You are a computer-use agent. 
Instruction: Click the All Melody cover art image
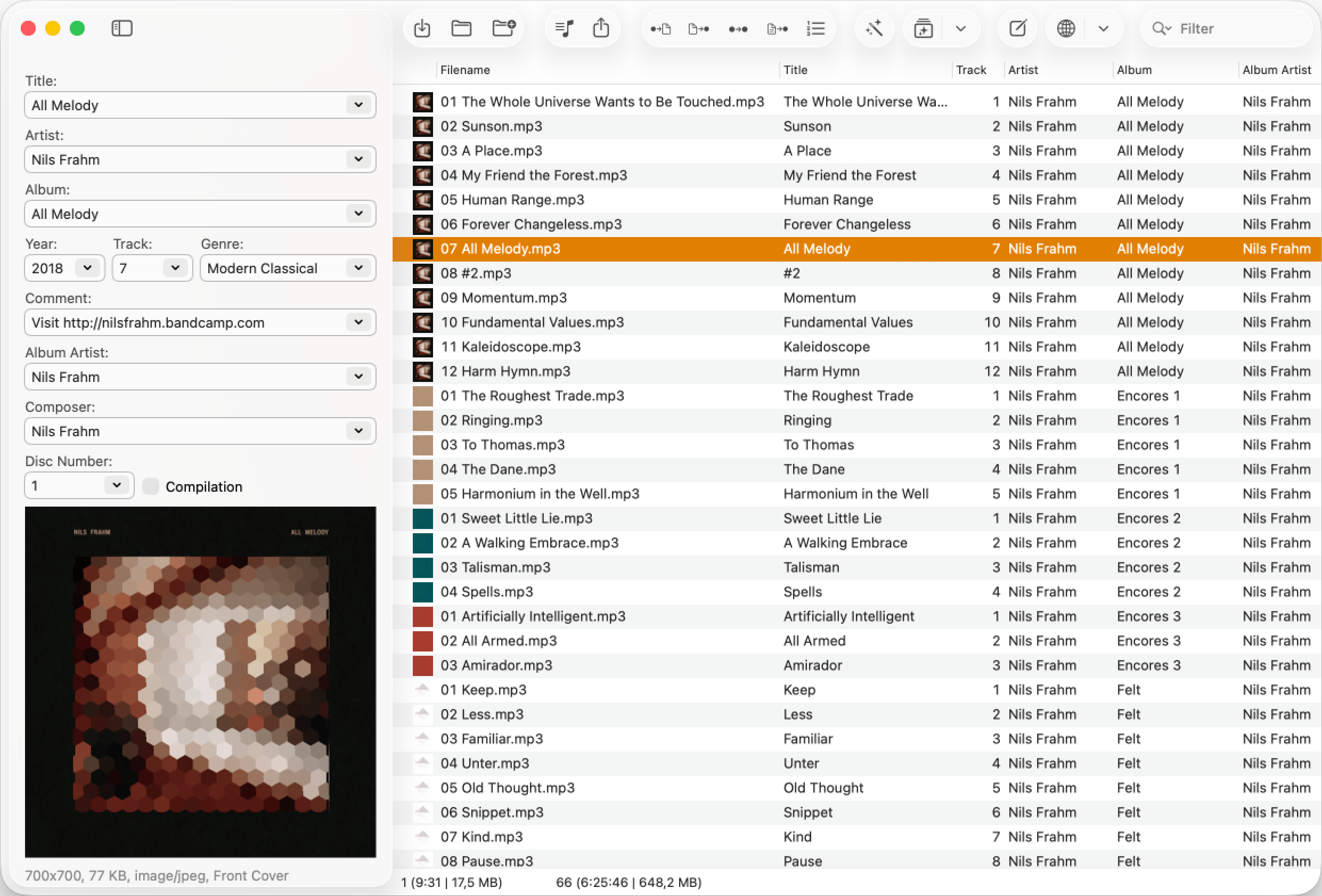pyautogui.click(x=200, y=682)
